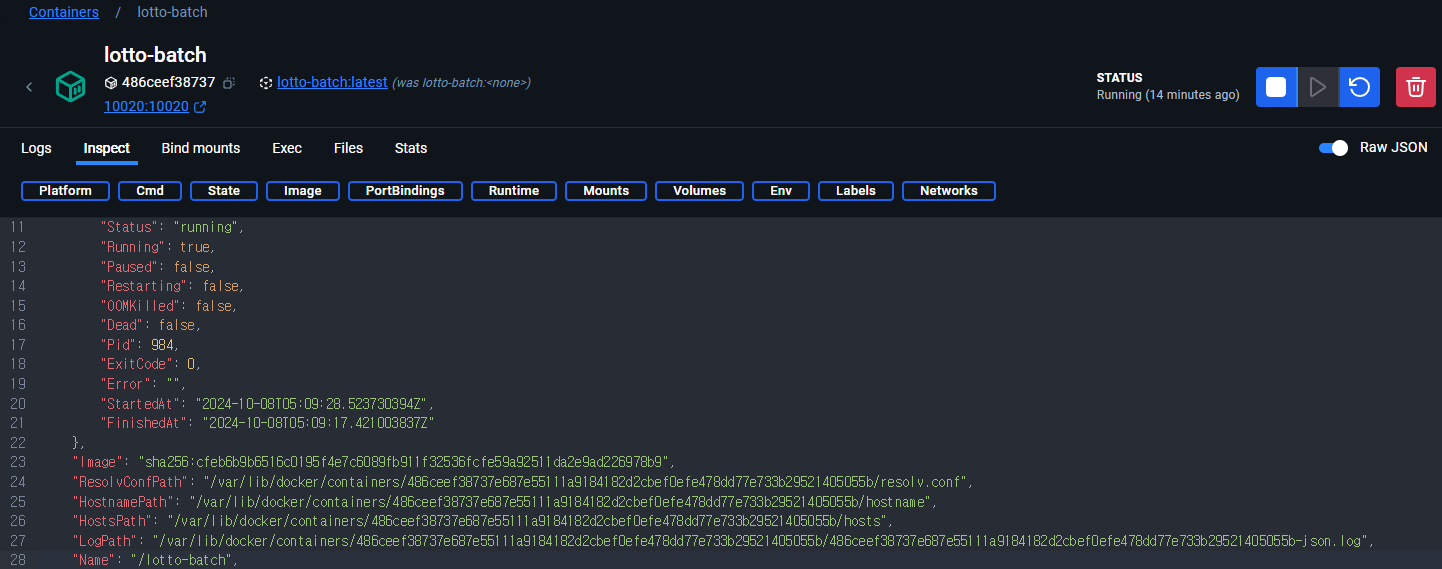Viewport: 1442px width, 569px height.
Task: Select the Inspect tab
Action: (x=107, y=148)
